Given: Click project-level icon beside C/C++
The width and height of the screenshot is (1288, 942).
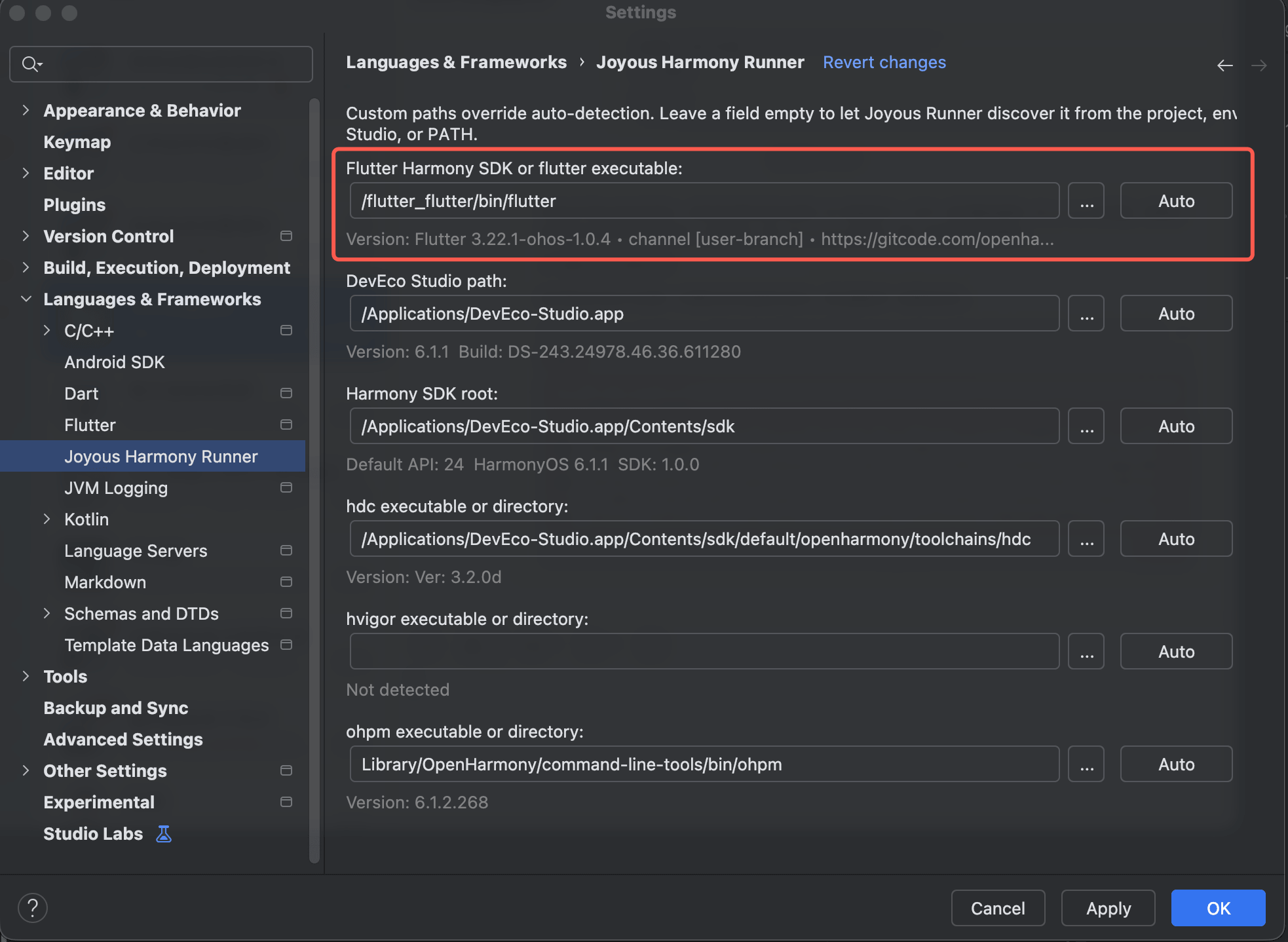Looking at the screenshot, I should pyautogui.click(x=286, y=330).
